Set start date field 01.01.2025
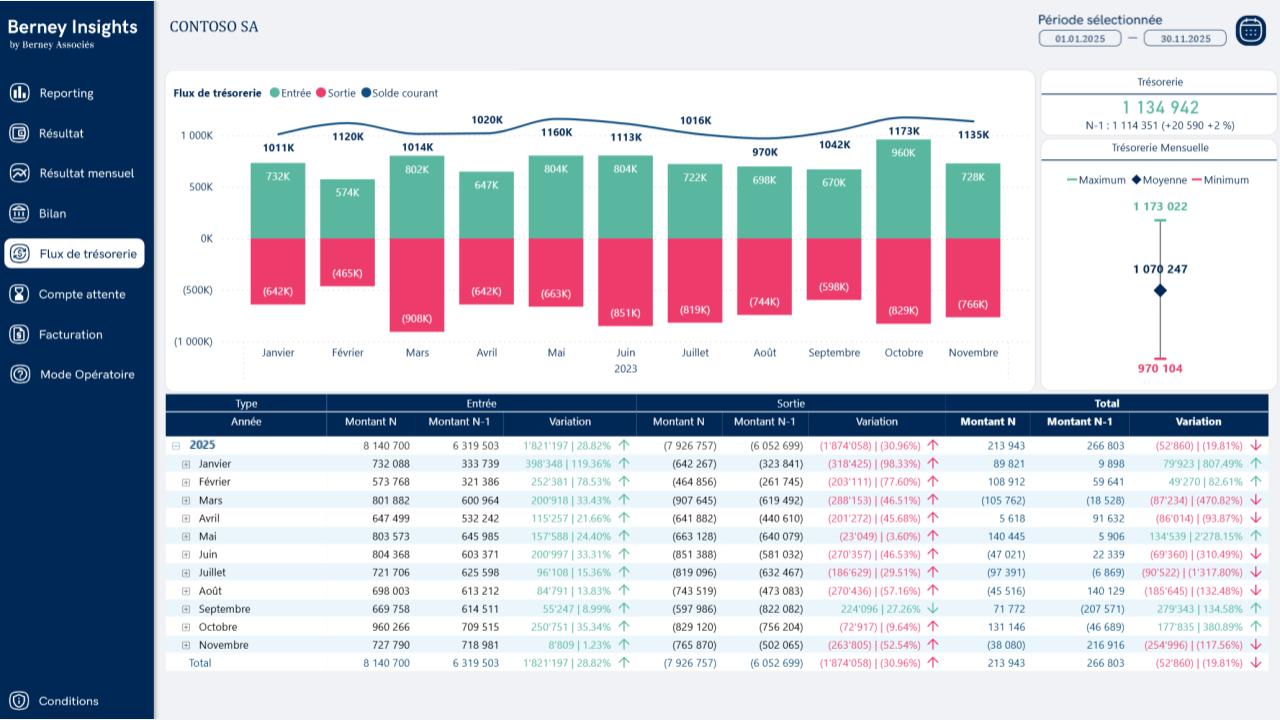This screenshot has width=1280, height=720. click(x=1080, y=39)
